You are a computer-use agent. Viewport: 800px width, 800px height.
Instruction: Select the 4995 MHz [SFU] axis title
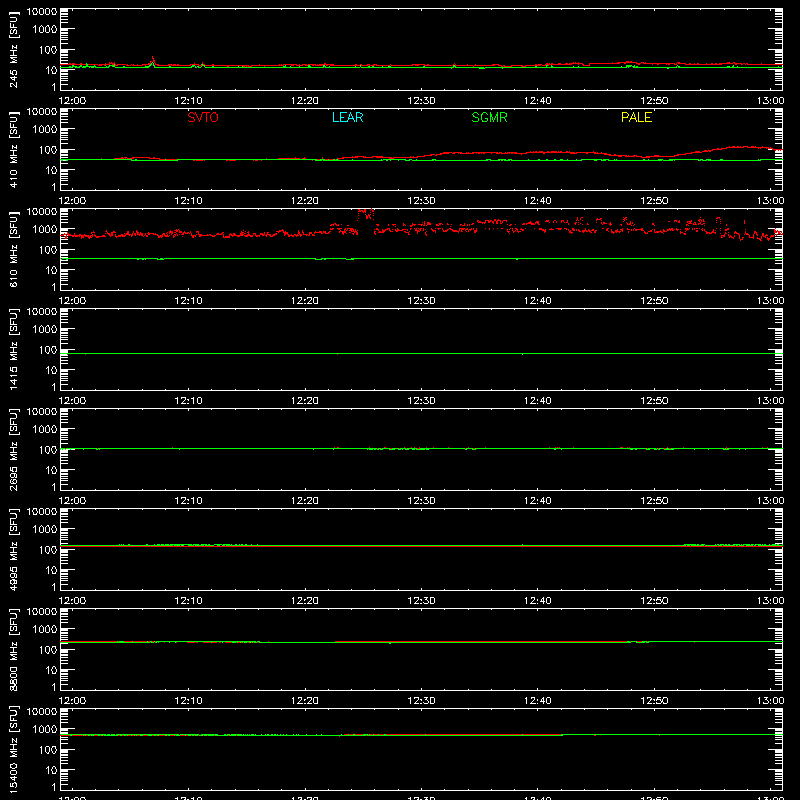pos(13,549)
